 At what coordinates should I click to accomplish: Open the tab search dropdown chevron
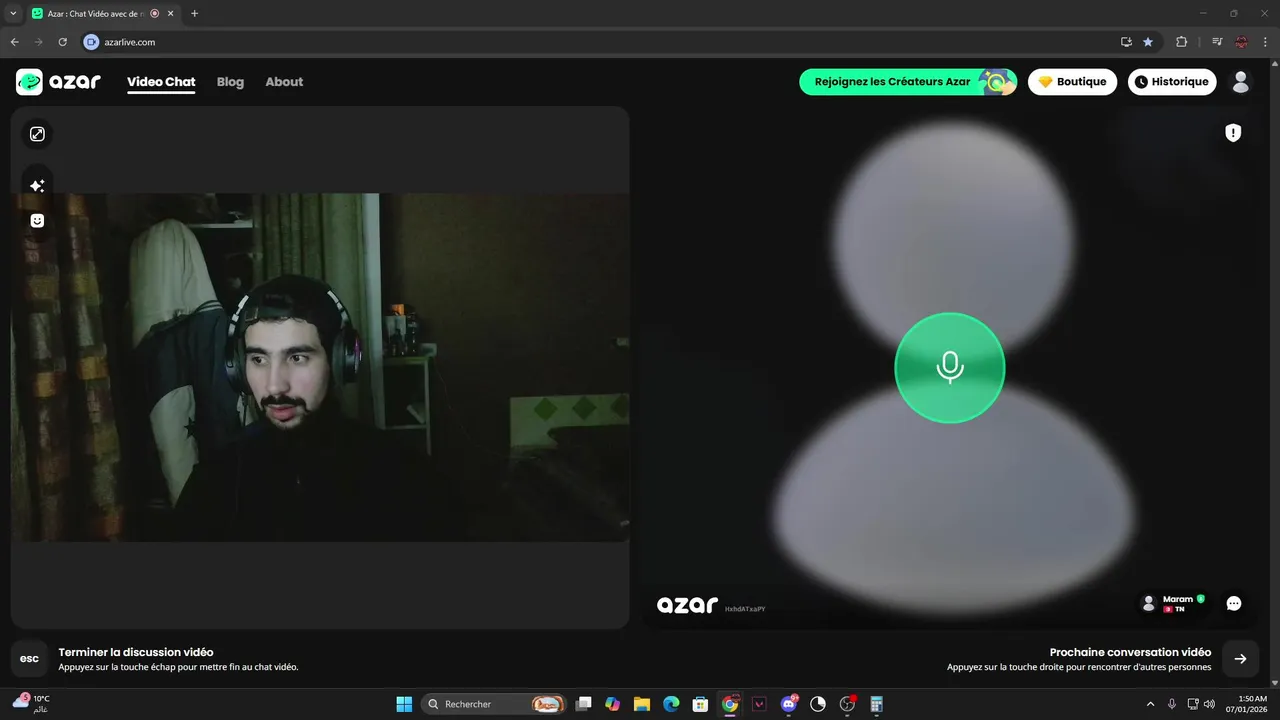pos(14,14)
